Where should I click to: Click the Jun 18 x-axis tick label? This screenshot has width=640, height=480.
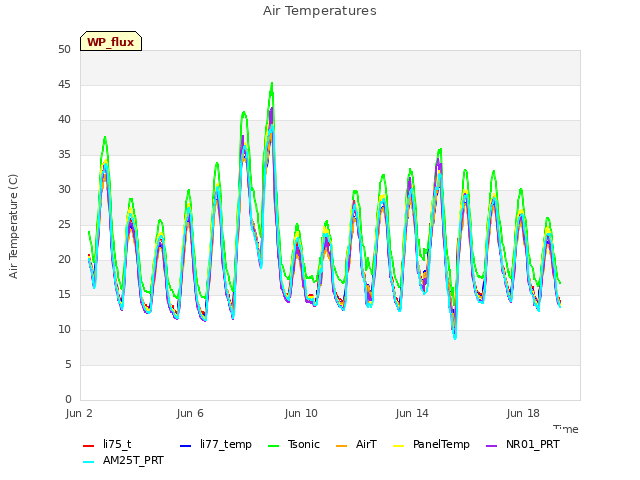point(523,413)
